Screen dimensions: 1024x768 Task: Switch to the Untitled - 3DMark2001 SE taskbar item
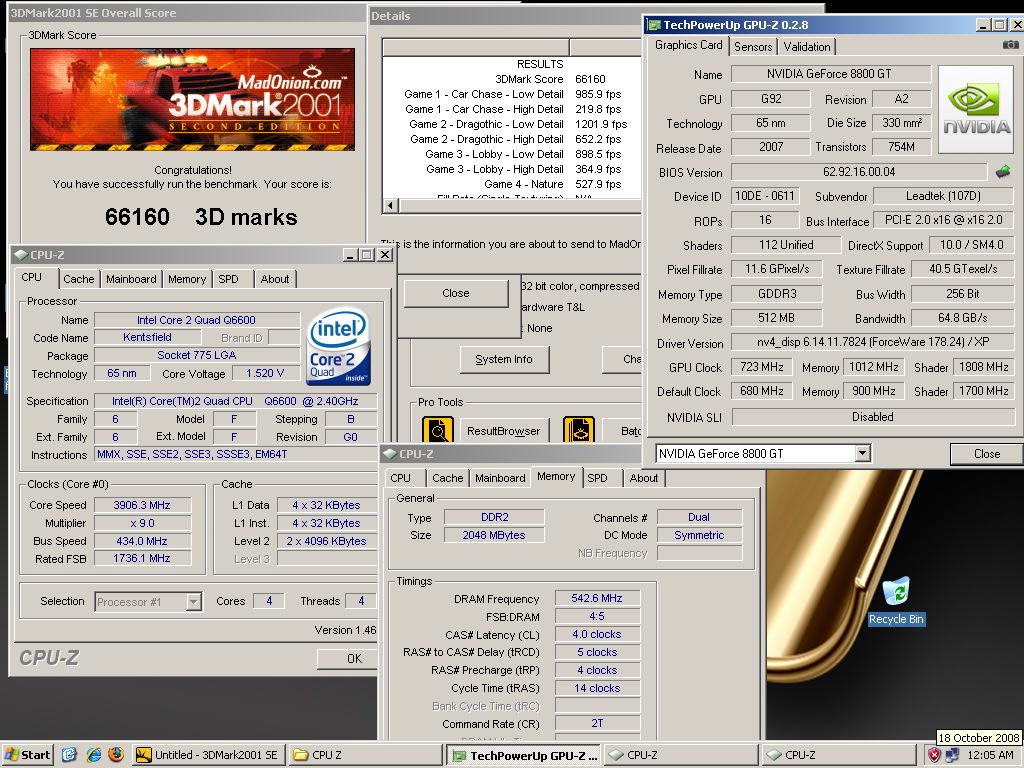click(208, 755)
